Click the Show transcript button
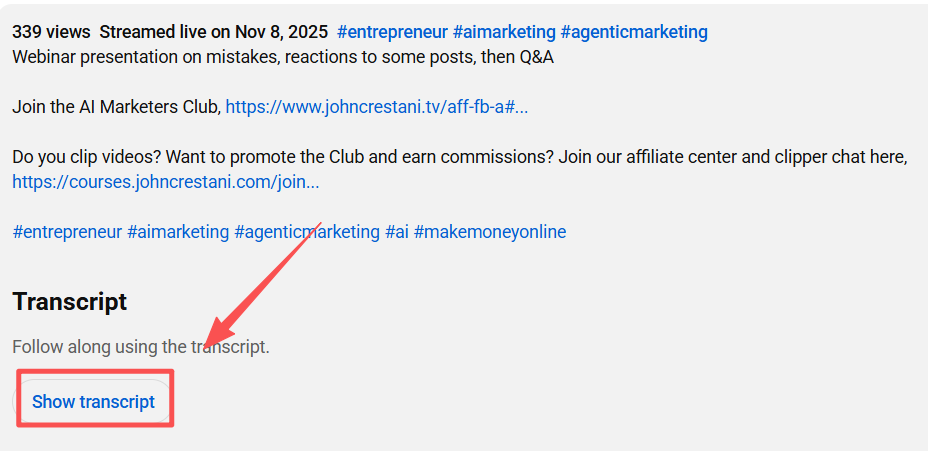This screenshot has width=928, height=451. [93, 402]
